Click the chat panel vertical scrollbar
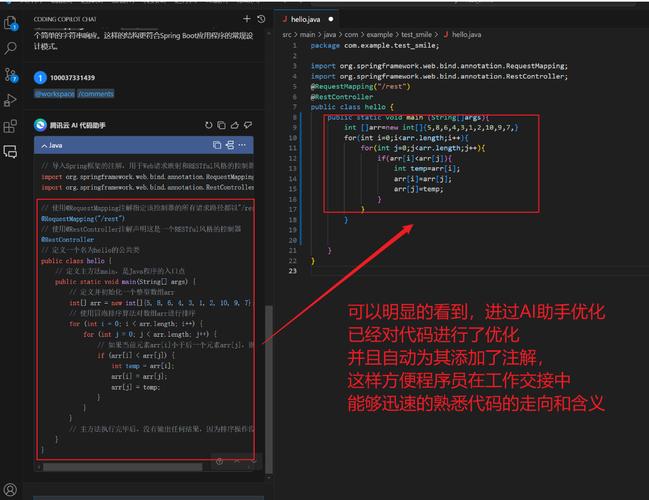The width and height of the screenshot is (649, 500). point(269,389)
